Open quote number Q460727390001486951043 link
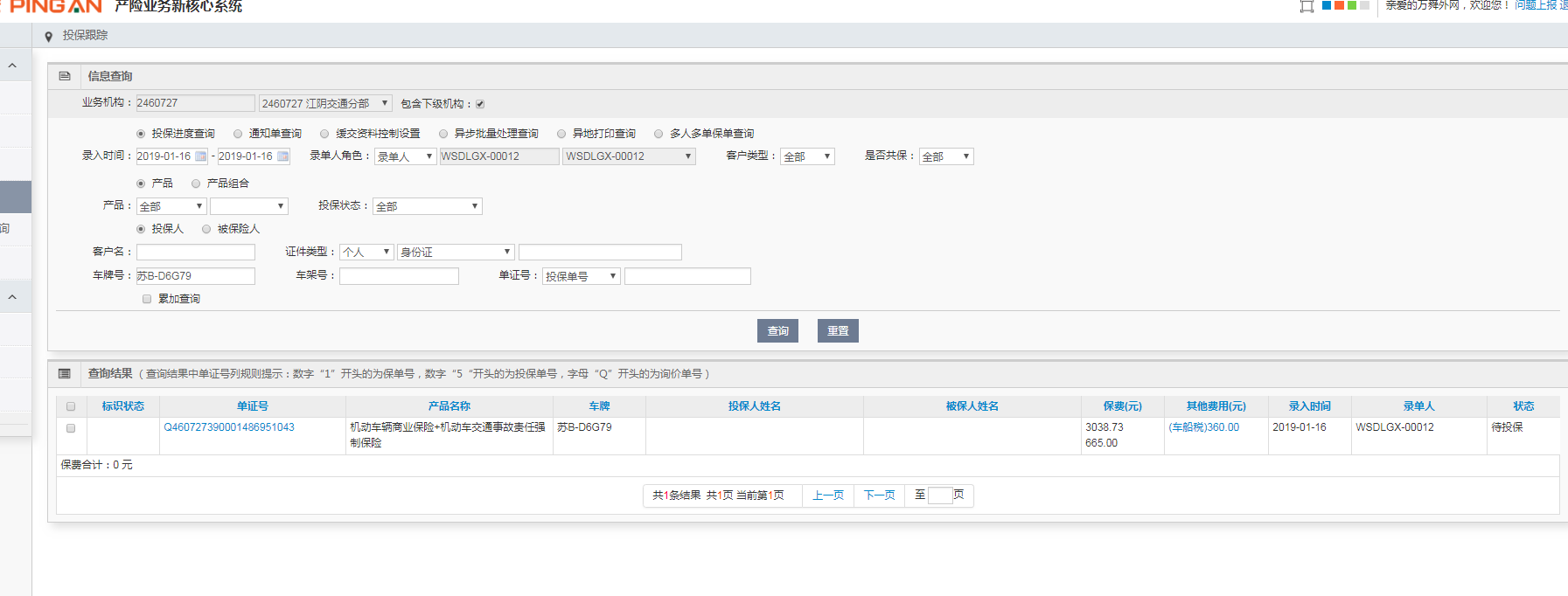1568x596 pixels. (x=229, y=427)
